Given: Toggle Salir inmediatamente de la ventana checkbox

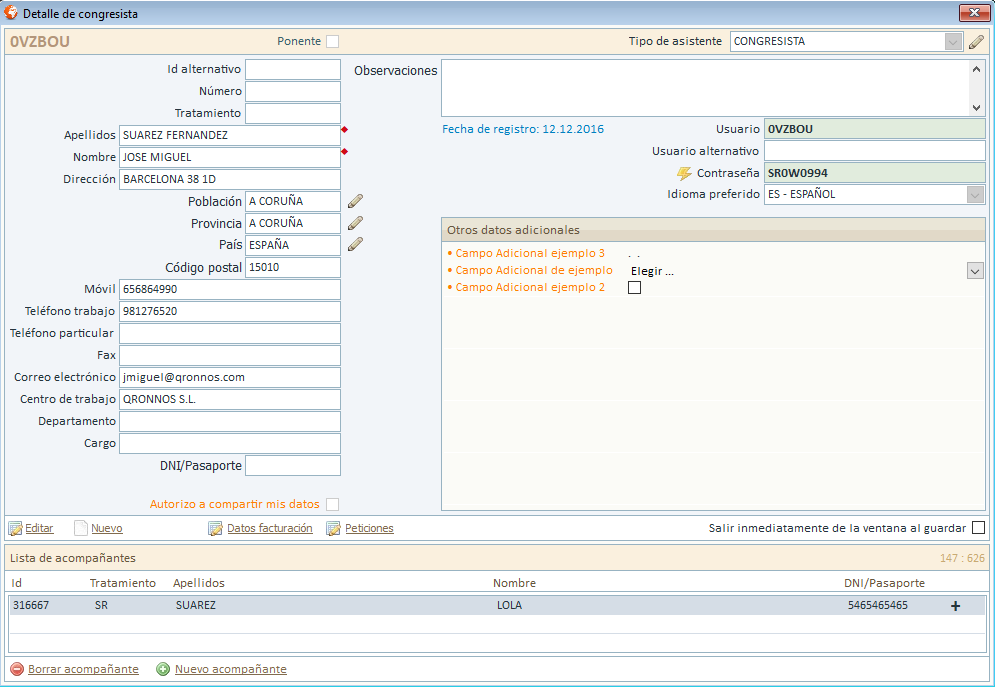Looking at the screenshot, I should coord(979,528).
